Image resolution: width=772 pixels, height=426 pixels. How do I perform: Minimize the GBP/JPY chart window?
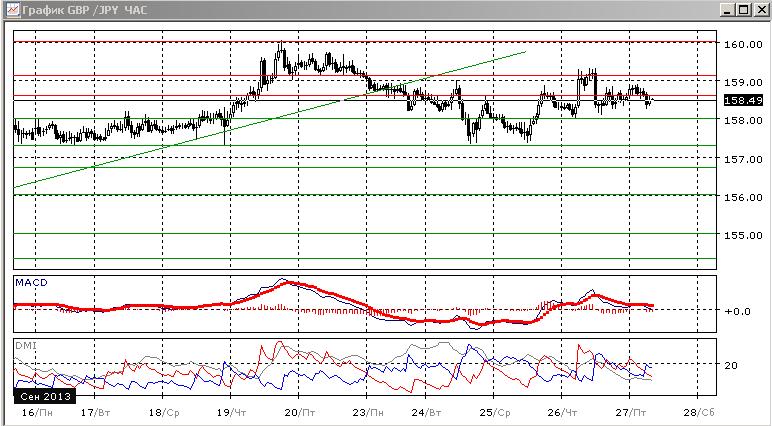(x=728, y=10)
